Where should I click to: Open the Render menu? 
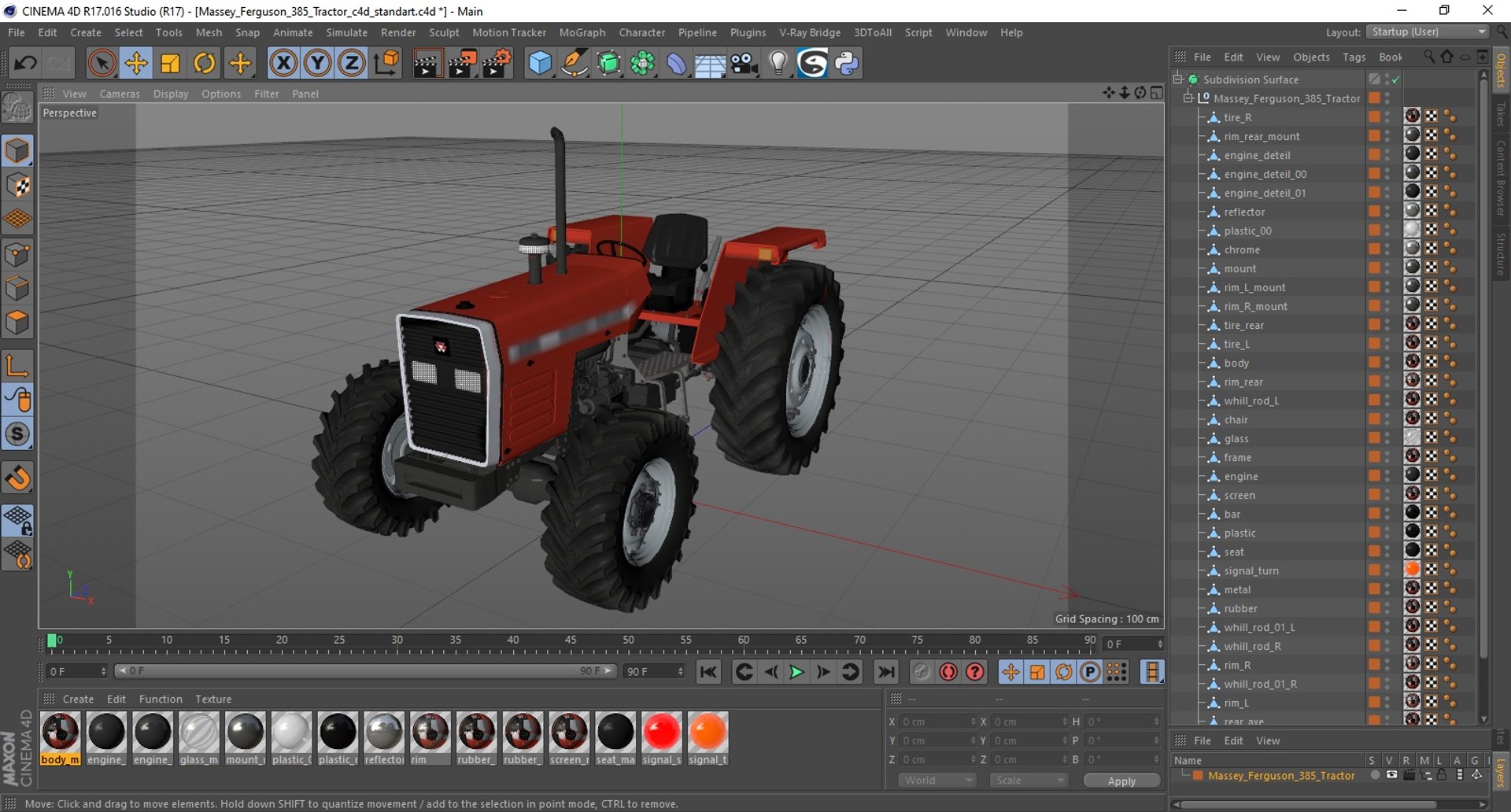pos(398,32)
